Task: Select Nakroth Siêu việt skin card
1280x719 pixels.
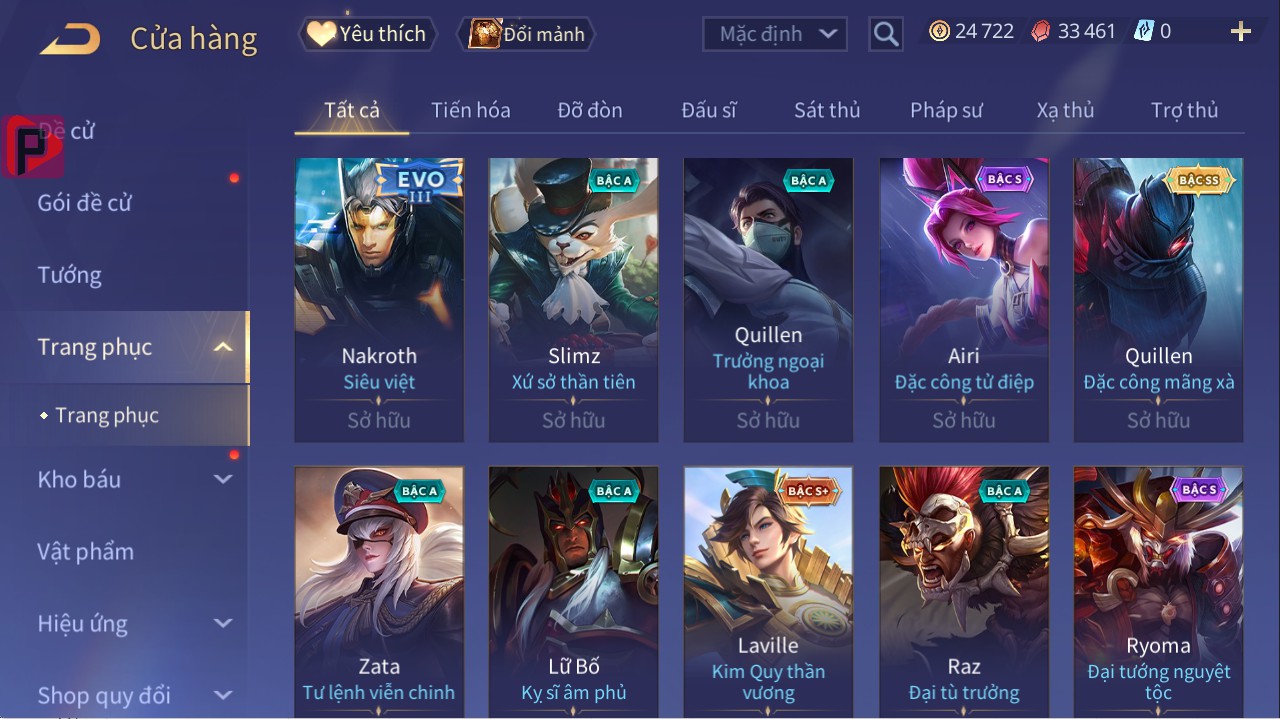Action: 379,300
